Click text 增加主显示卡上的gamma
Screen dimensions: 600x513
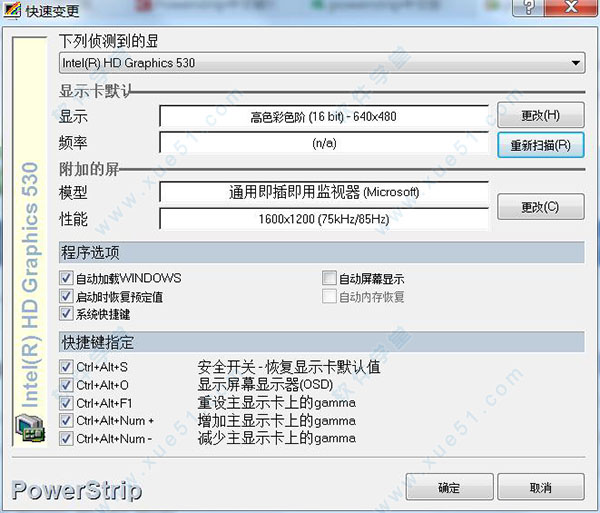coord(277,421)
